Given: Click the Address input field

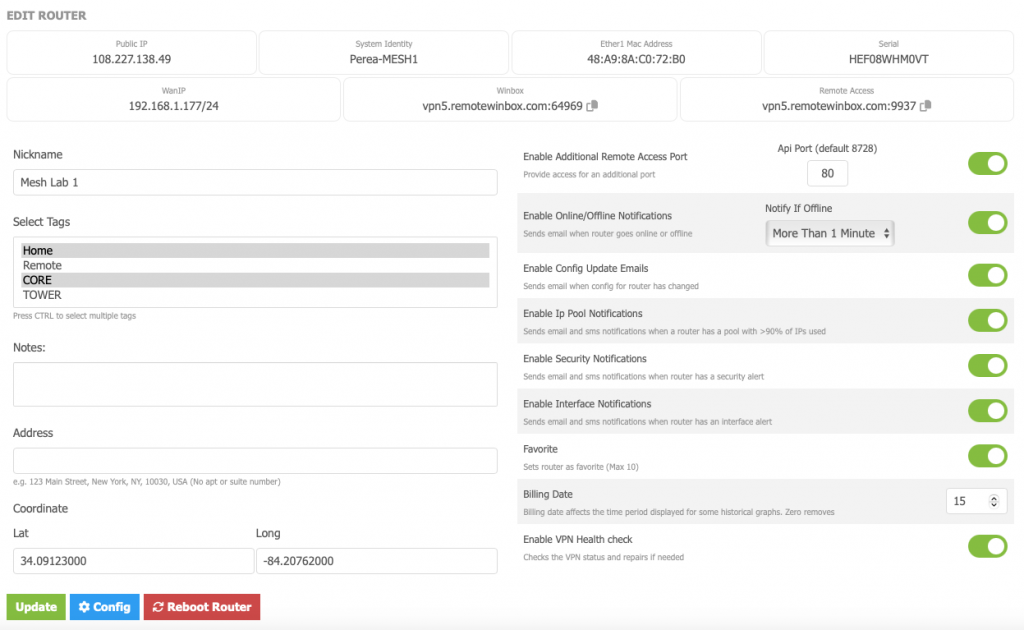Looking at the screenshot, I should pos(255,461).
